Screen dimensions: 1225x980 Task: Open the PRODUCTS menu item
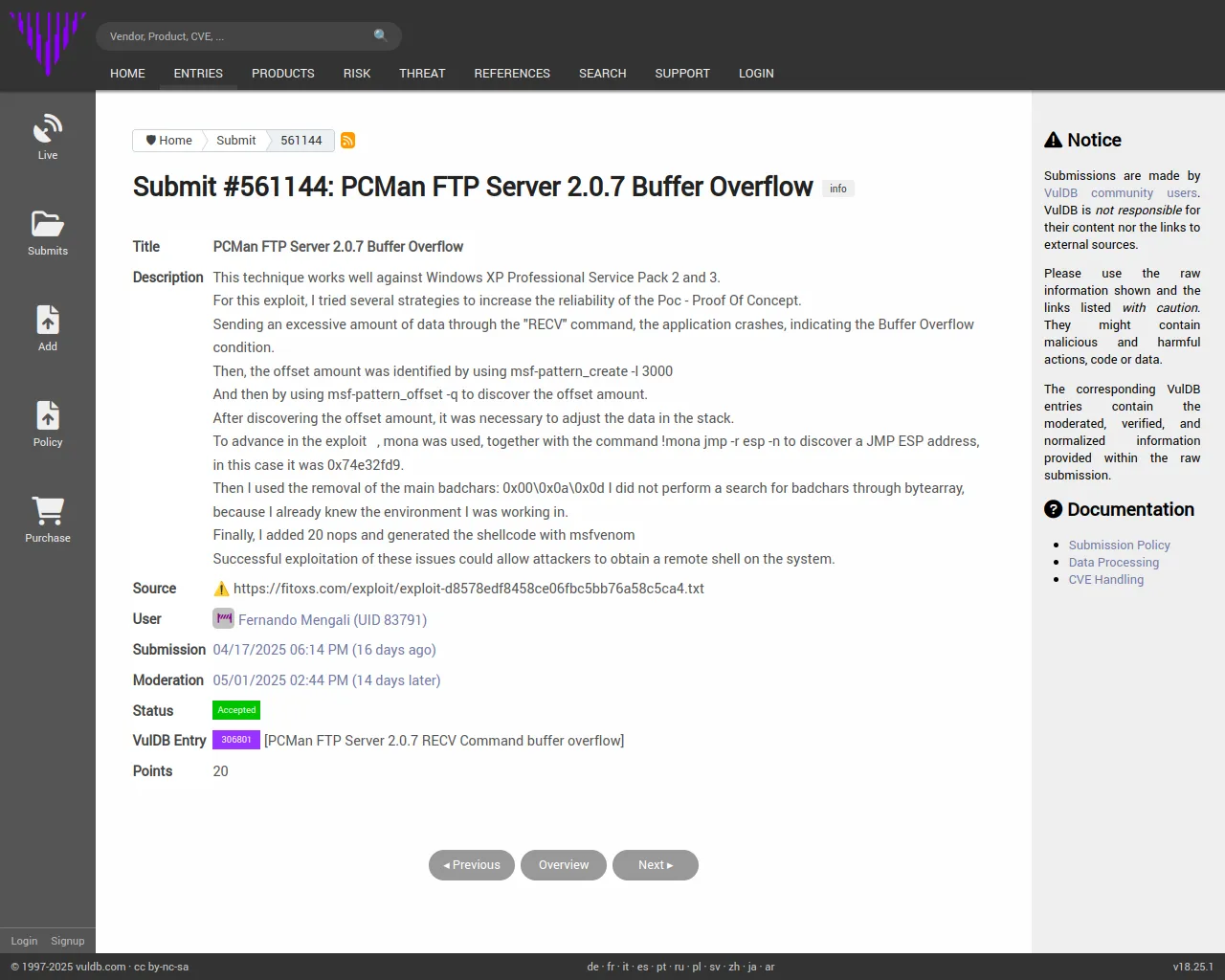283,74
